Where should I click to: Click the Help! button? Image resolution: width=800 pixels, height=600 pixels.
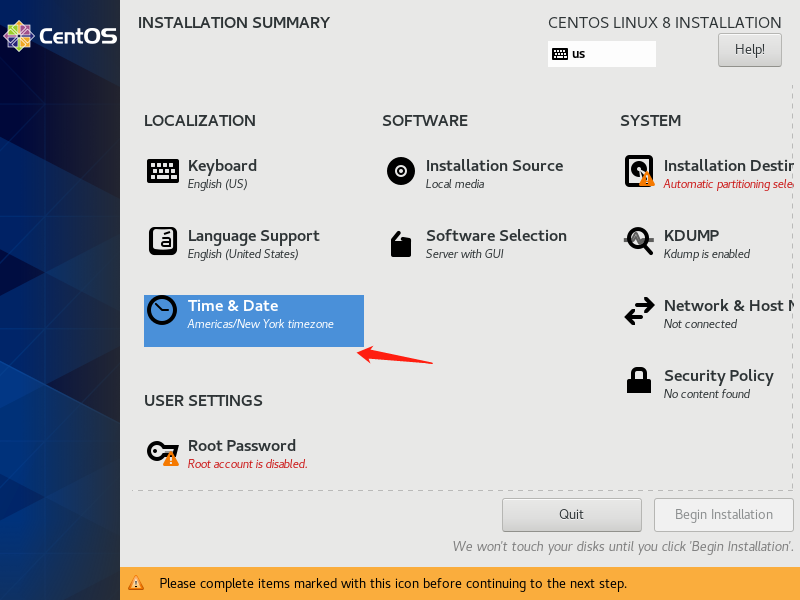[749, 50]
